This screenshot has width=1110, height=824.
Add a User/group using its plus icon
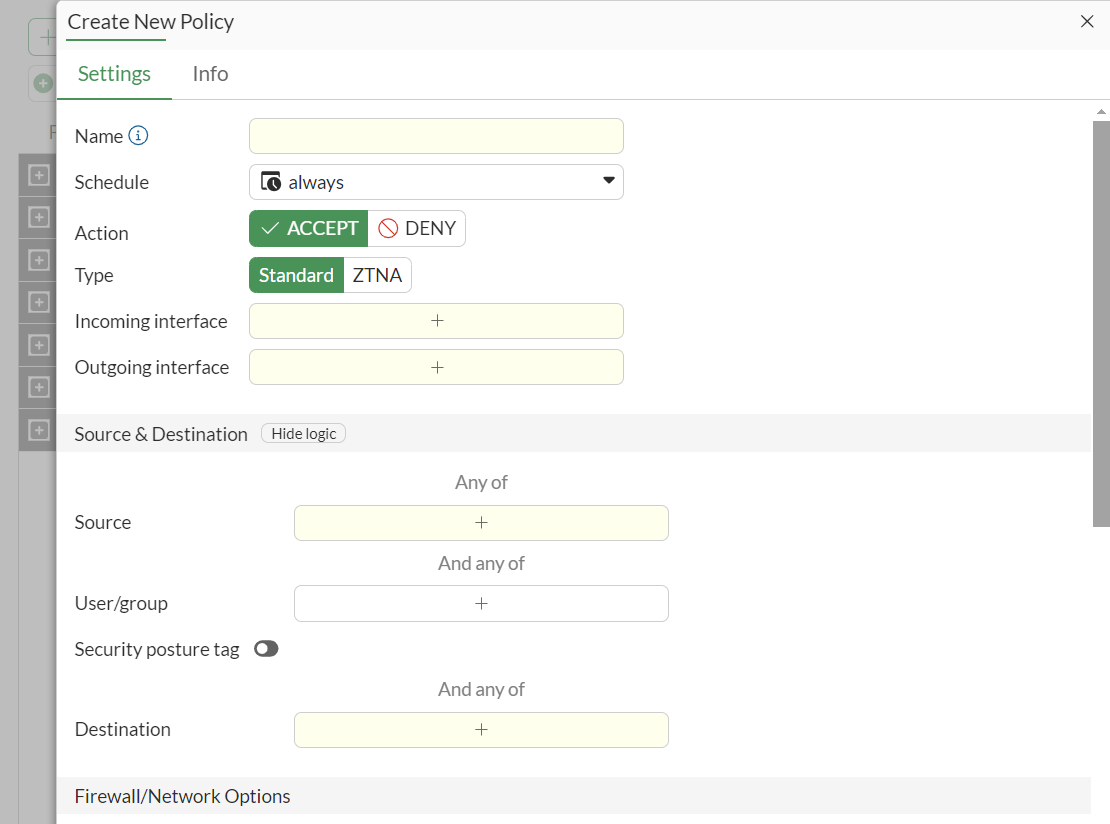pos(481,603)
